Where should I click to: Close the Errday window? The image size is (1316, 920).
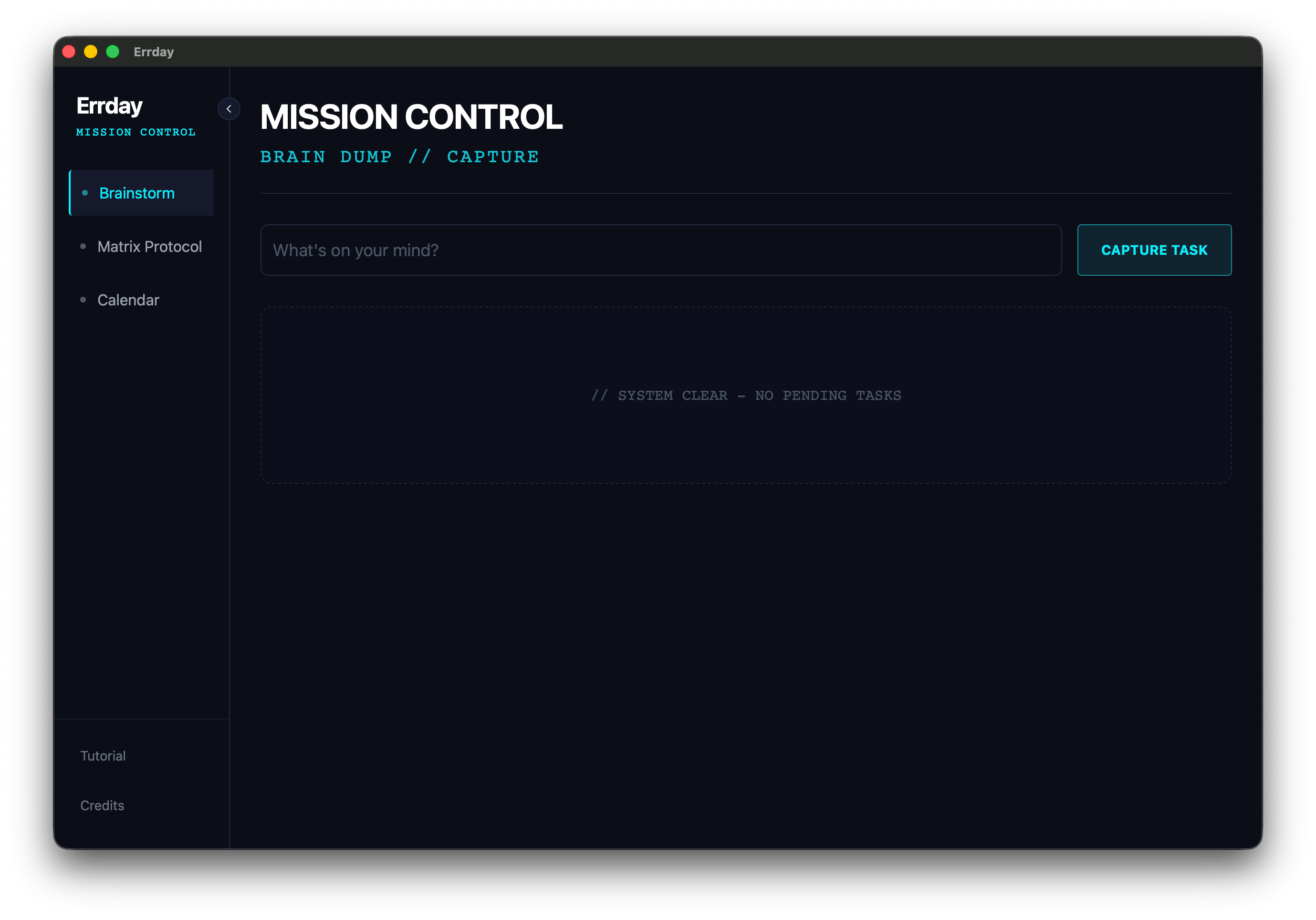point(69,52)
